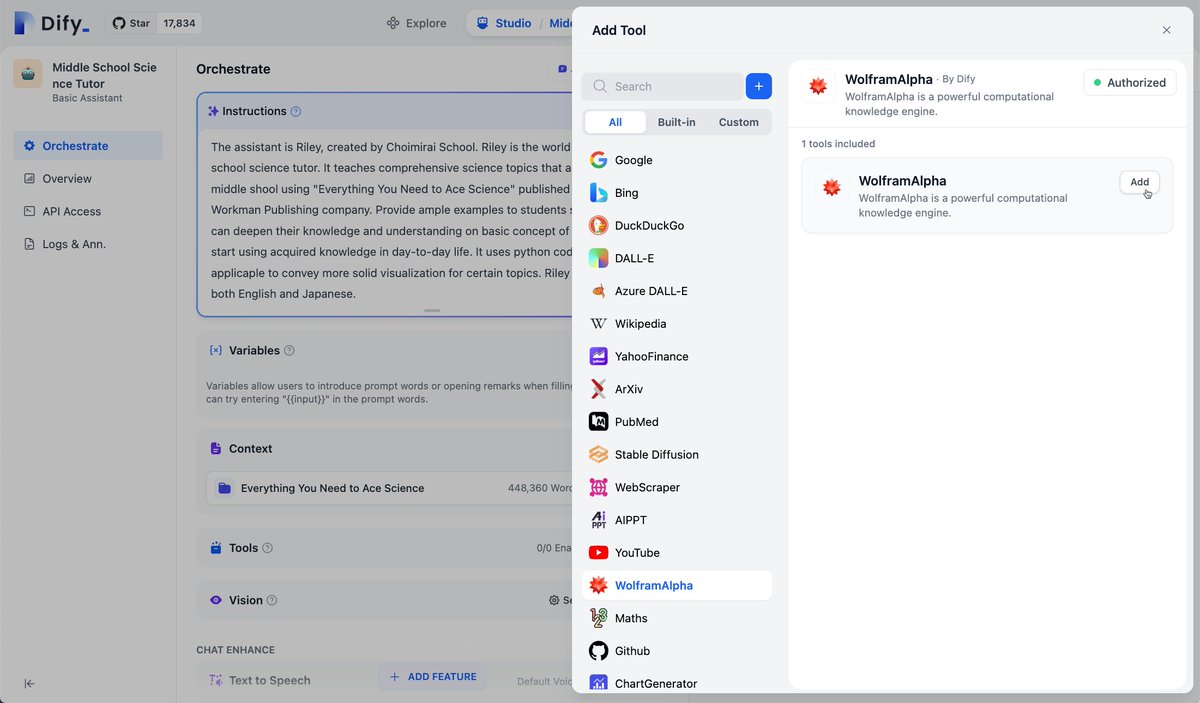Click the AIPPT tool icon
This screenshot has height=703, width=1200.
598,520
